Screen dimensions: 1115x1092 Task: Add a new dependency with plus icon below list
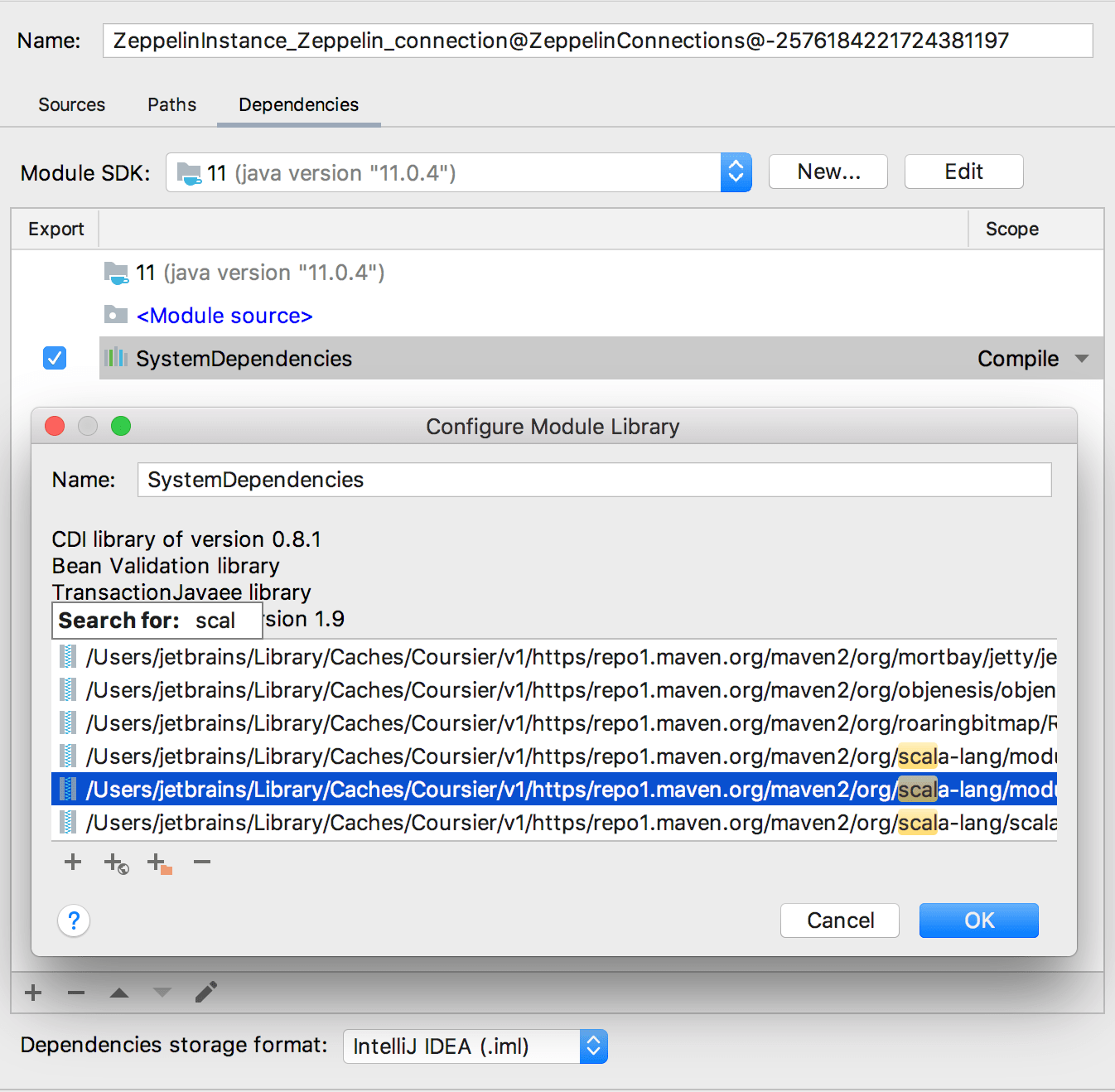click(33, 992)
